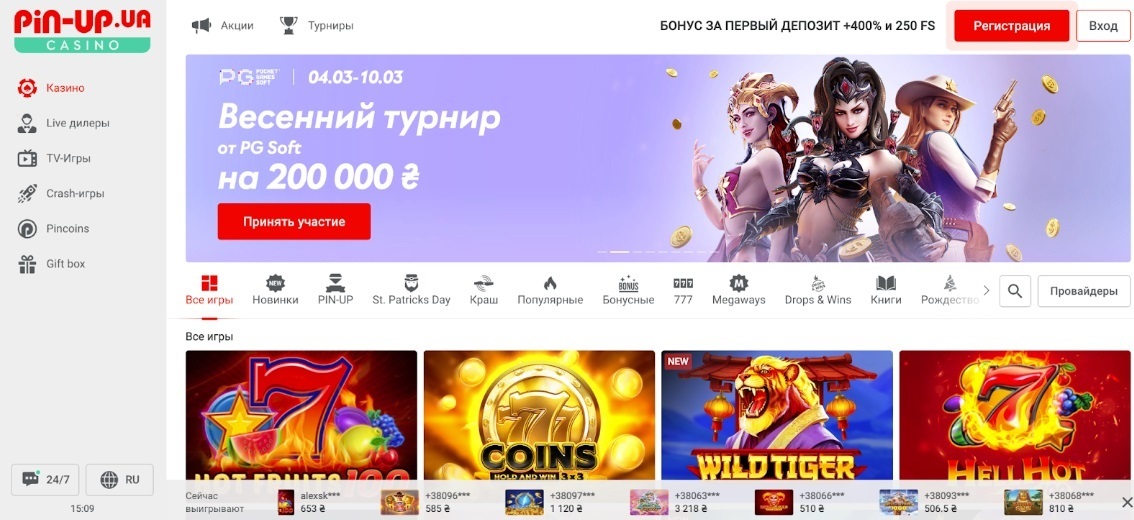The height and width of the screenshot is (520, 1134).
Task: Expand more categories with right chevron
Action: [986, 291]
